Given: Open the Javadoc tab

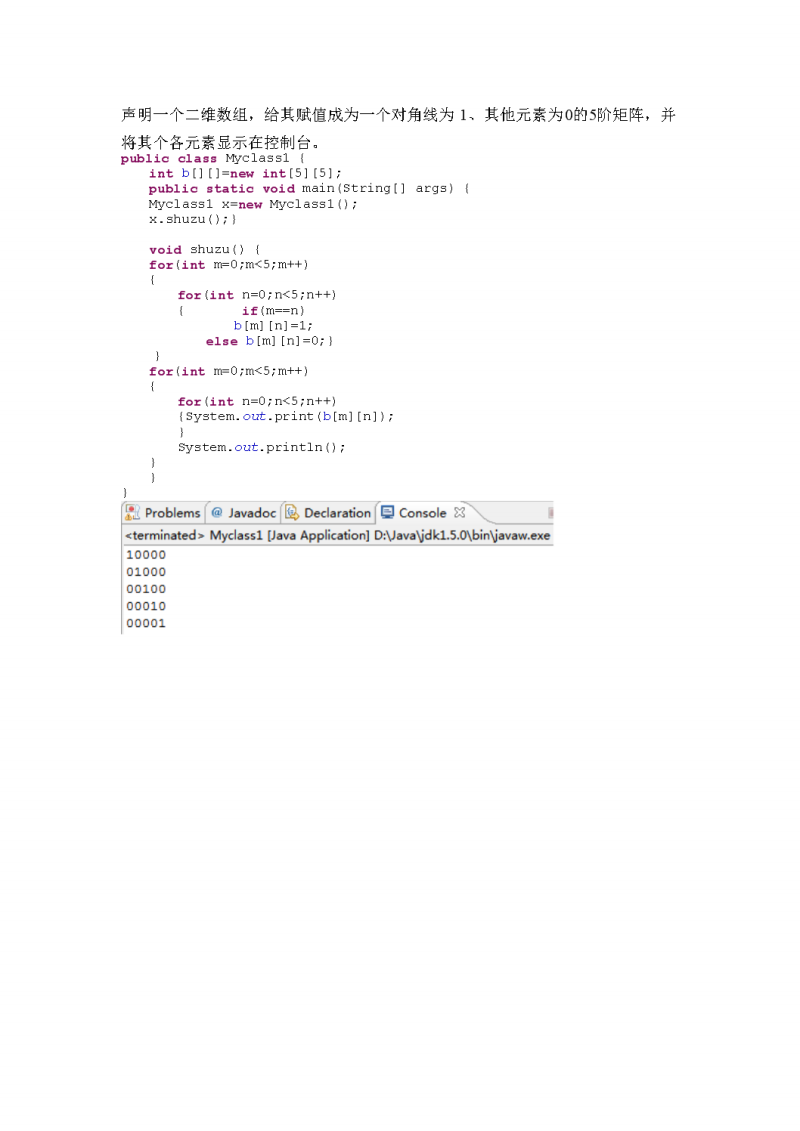Looking at the screenshot, I should pos(244,513).
